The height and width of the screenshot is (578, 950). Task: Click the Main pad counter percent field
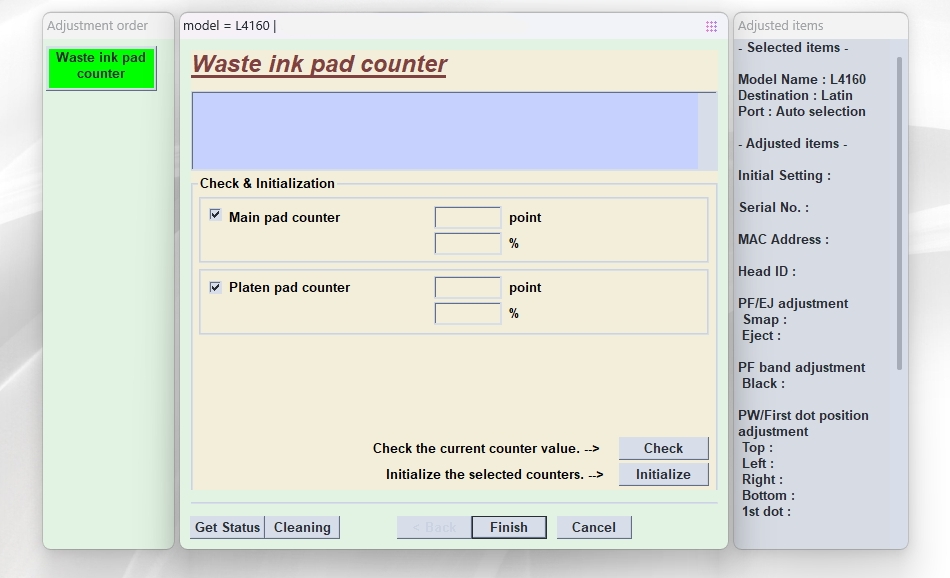(x=467, y=243)
